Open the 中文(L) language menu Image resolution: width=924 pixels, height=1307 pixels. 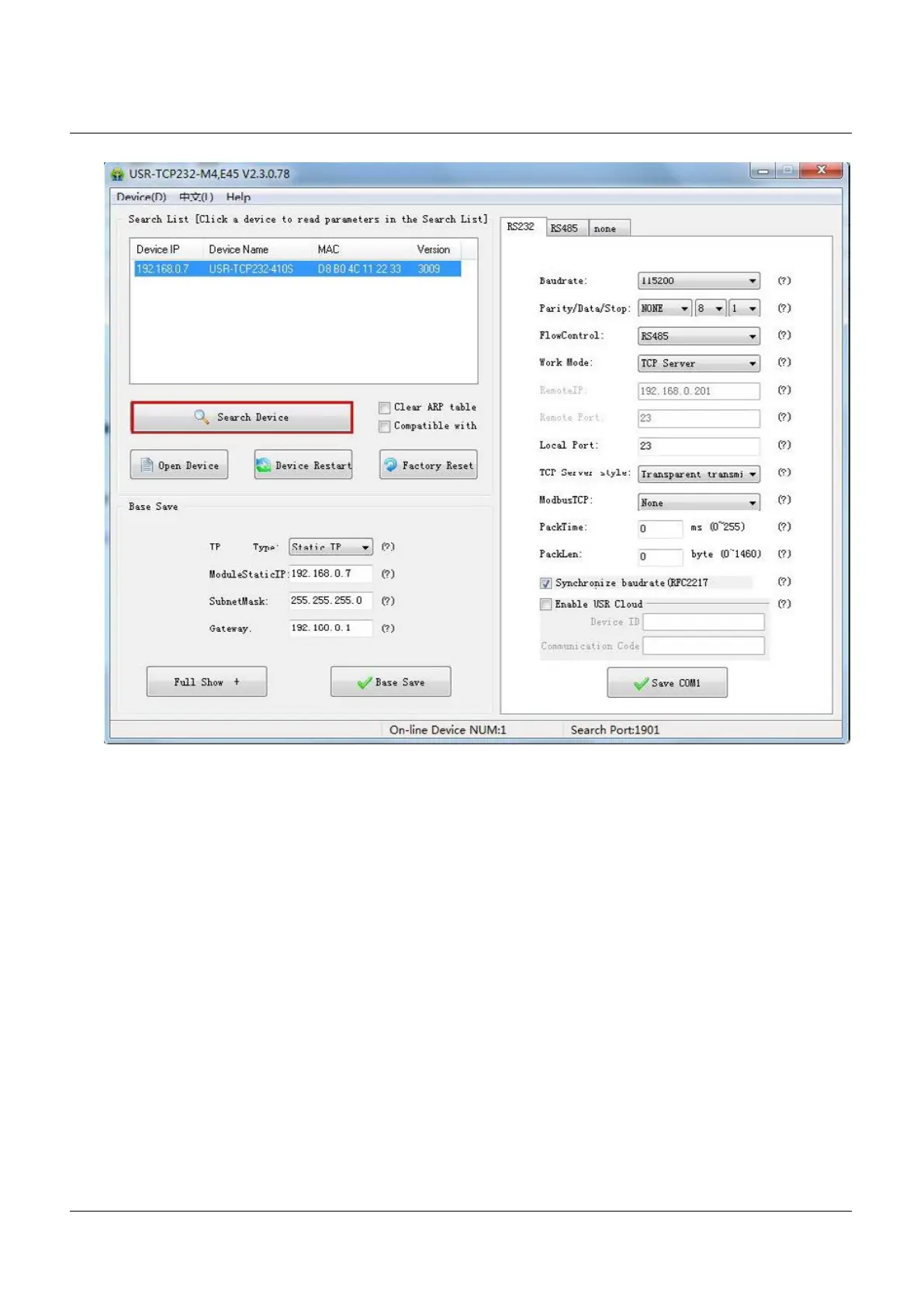196,197
